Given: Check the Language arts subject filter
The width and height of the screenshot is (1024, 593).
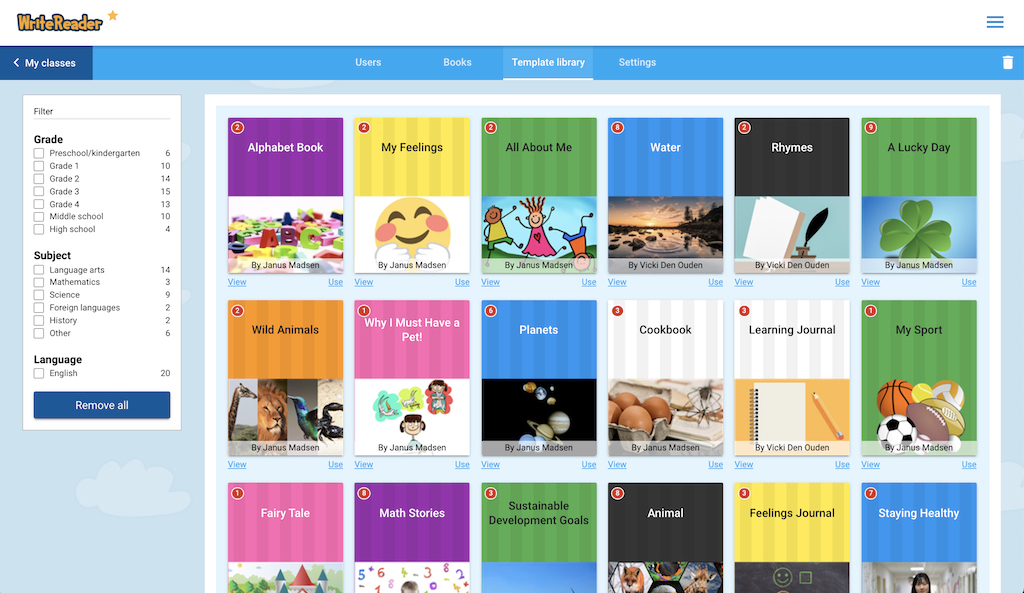Looking at the screenshot, I should click(x=39, y=270).
